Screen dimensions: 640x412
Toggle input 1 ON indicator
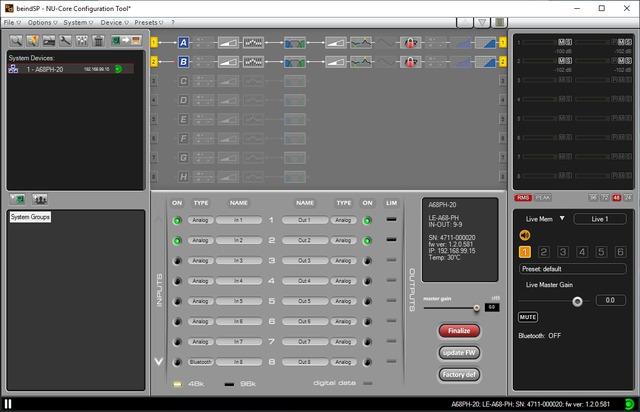[x=177, y=220]
